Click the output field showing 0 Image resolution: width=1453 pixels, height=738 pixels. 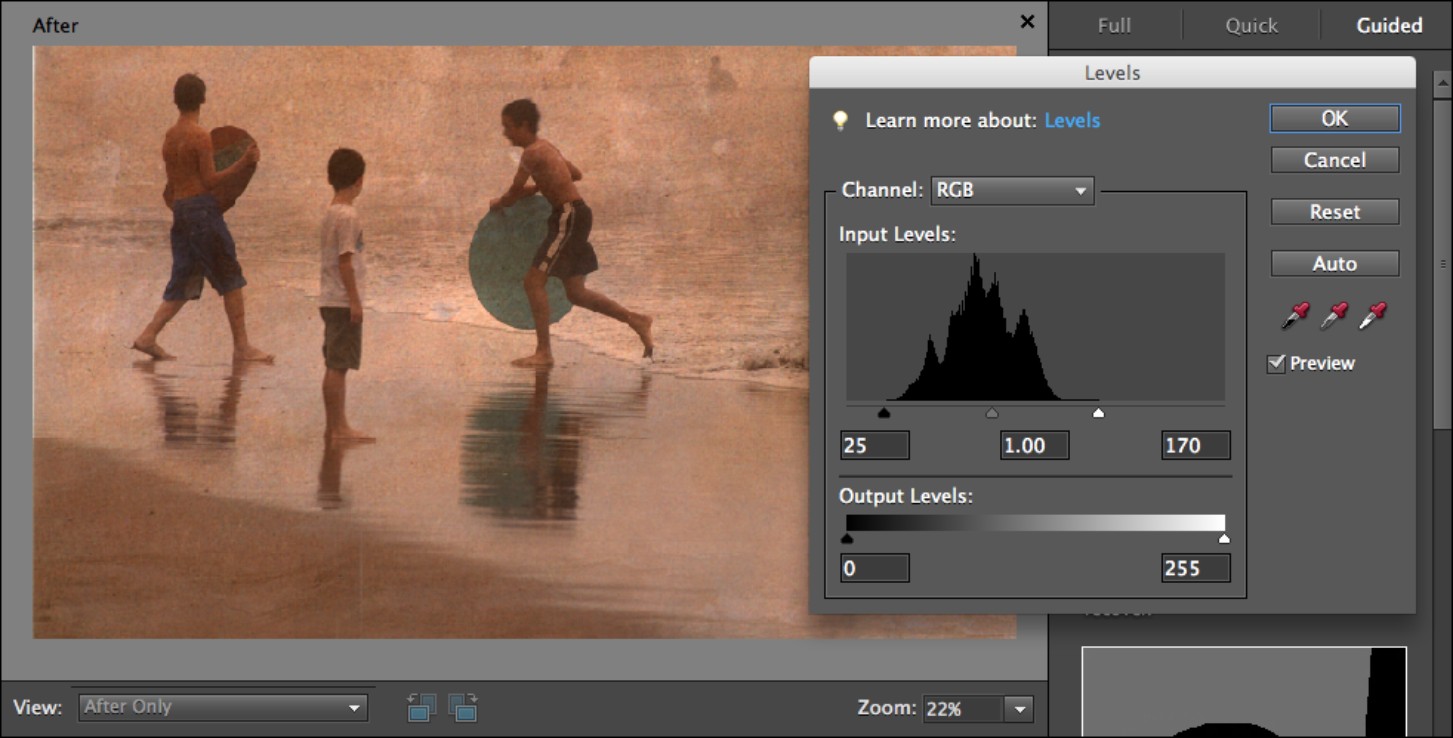tap(875, 568)
